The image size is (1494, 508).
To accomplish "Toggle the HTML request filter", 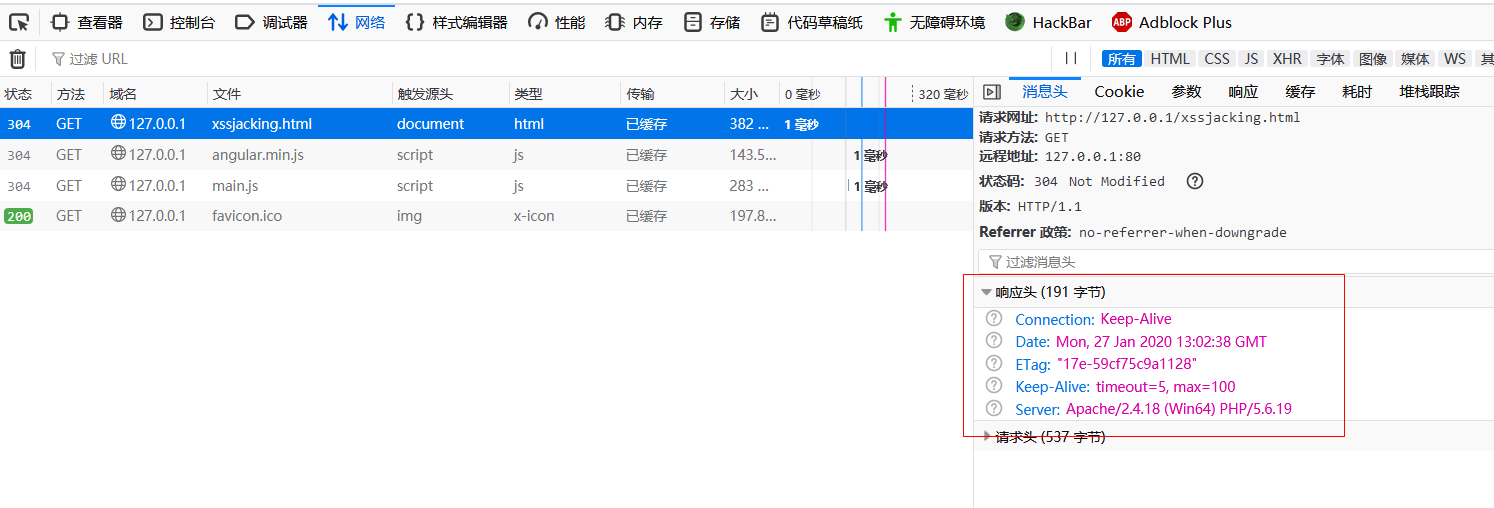I will point(1169,59).
